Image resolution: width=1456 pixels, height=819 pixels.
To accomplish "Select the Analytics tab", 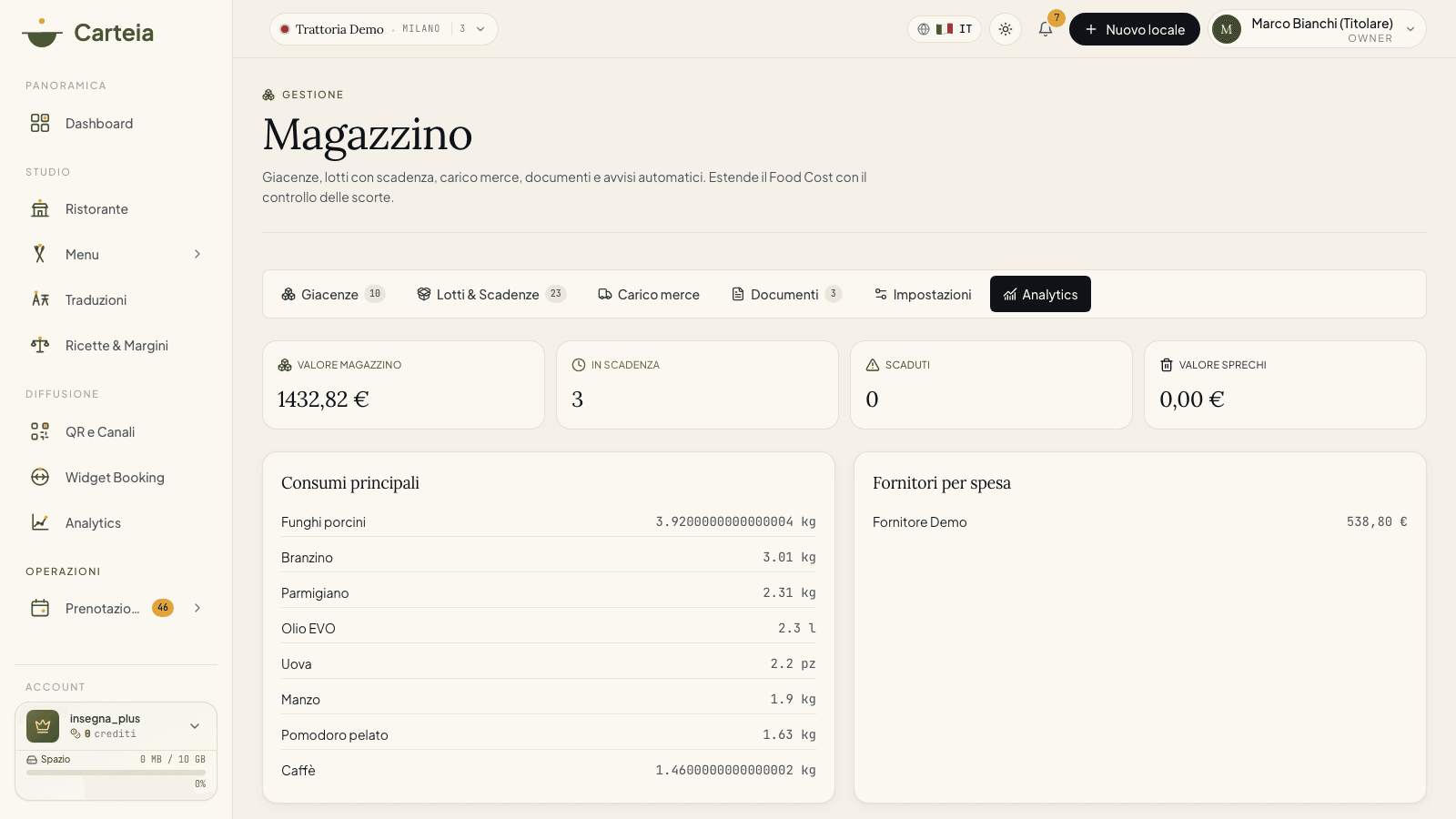I will click(x=1040, y=294).
